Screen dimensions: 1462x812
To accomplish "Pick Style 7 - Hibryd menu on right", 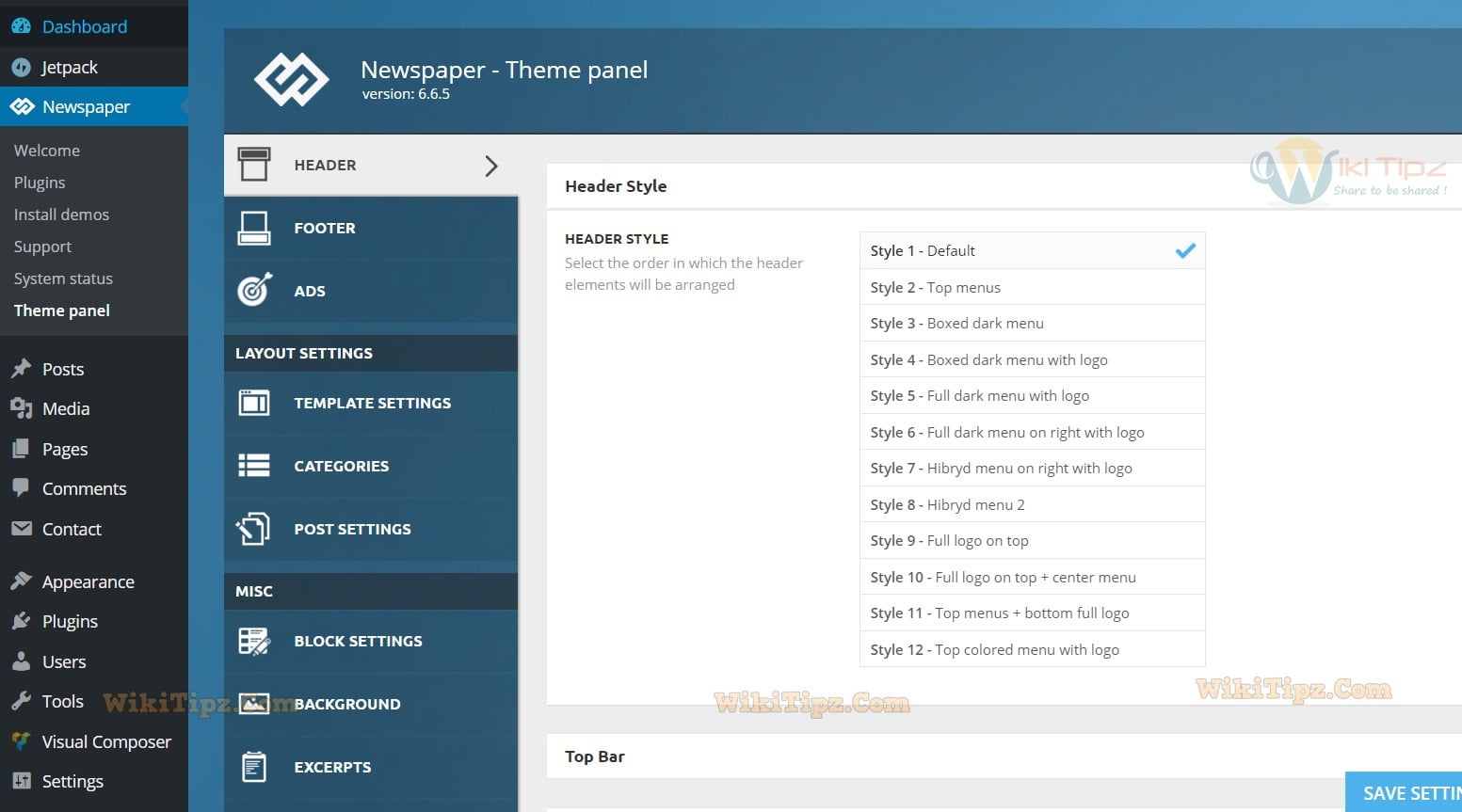I will pos(1032,468).
